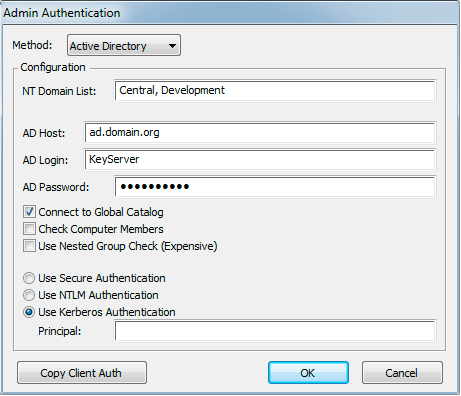Image resolution: width=461 pixels, height=396 pixels.
Task: Click the Principal text field
Action: 275,331
